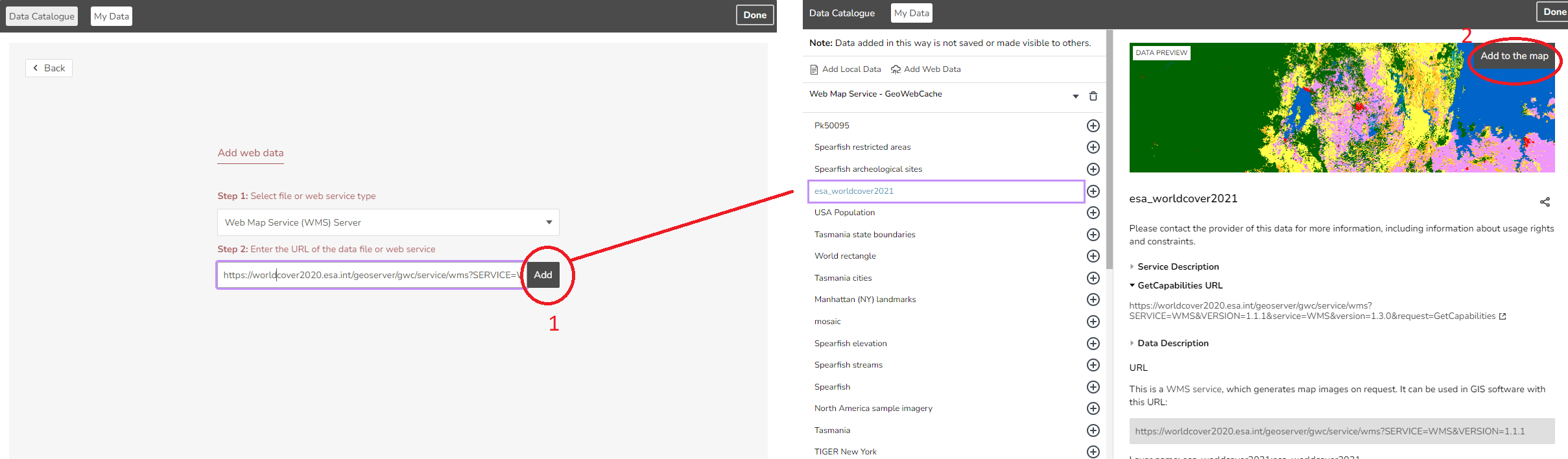The width and height of the screenshot is (1568, 459).
Task: Go back using the Back button
Action: click(x=49, y=68)
